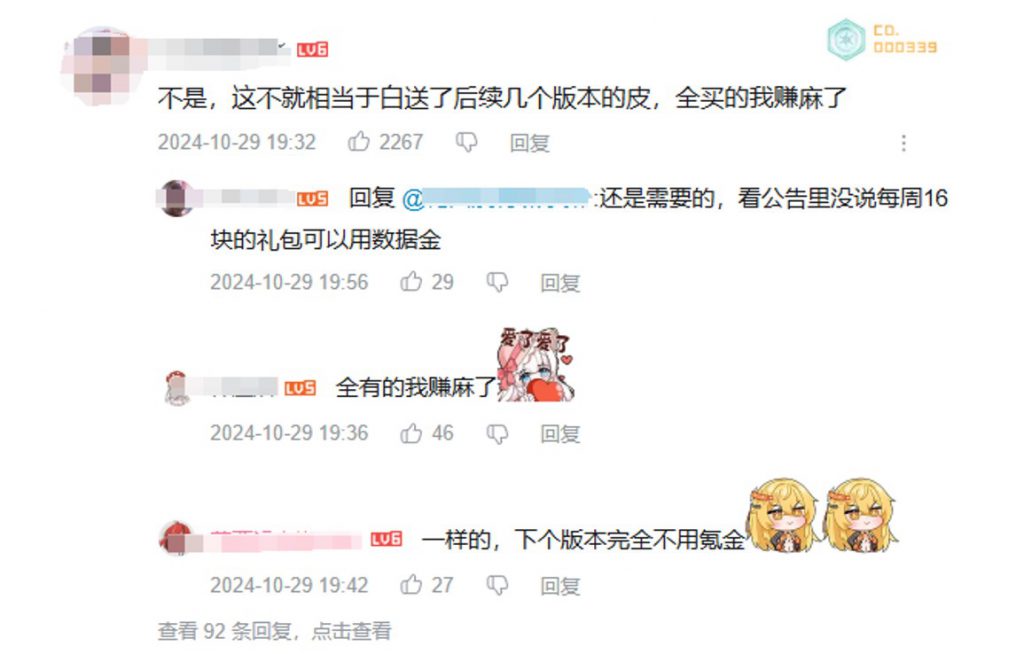Screen dimensions: 1024x654
Task: Open avatar of the 19:56 LV5 replier
Action: click(x=176, y=198)
